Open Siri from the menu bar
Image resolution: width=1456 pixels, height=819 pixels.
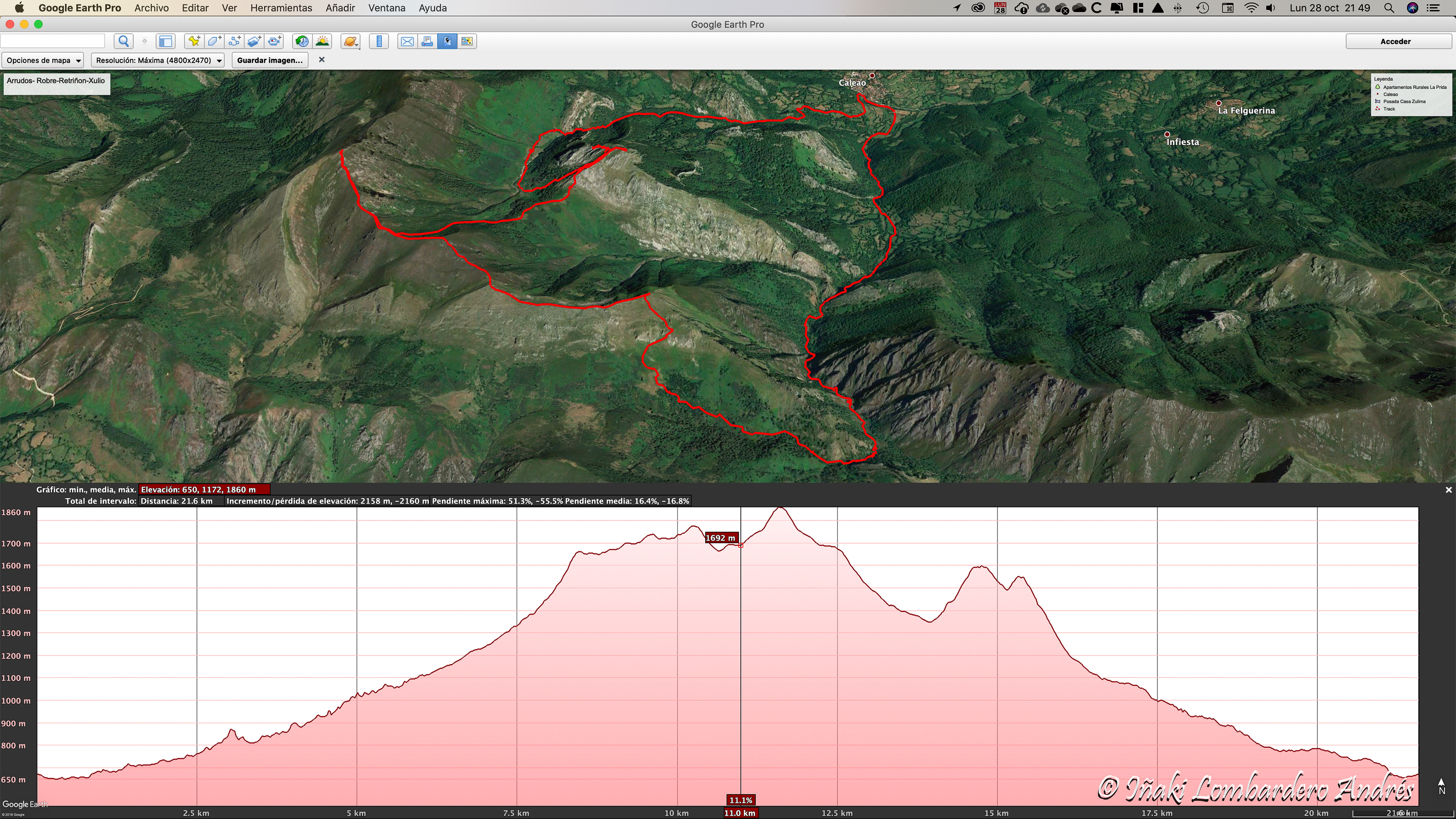click(x=1412, y=8)
